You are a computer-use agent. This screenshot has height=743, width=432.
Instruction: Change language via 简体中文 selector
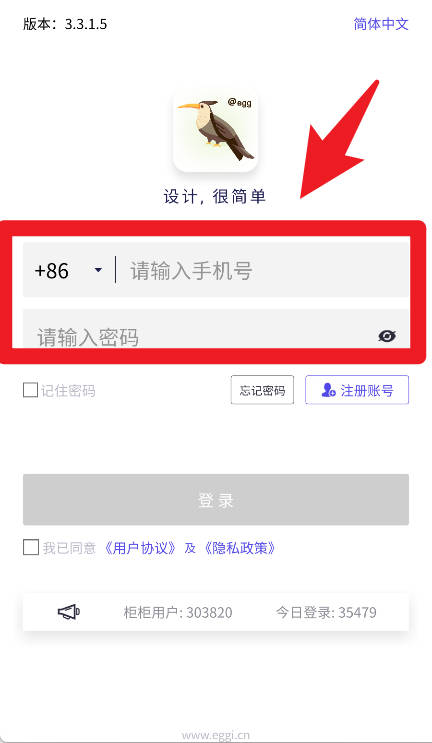(x=381, y=24)
